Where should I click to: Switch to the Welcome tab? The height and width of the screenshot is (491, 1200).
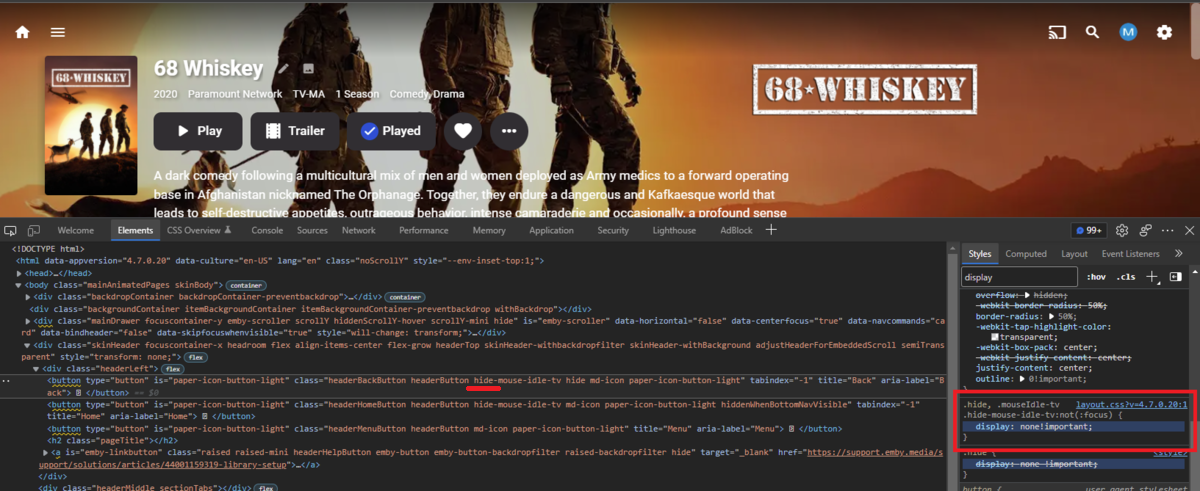[76, 230]
